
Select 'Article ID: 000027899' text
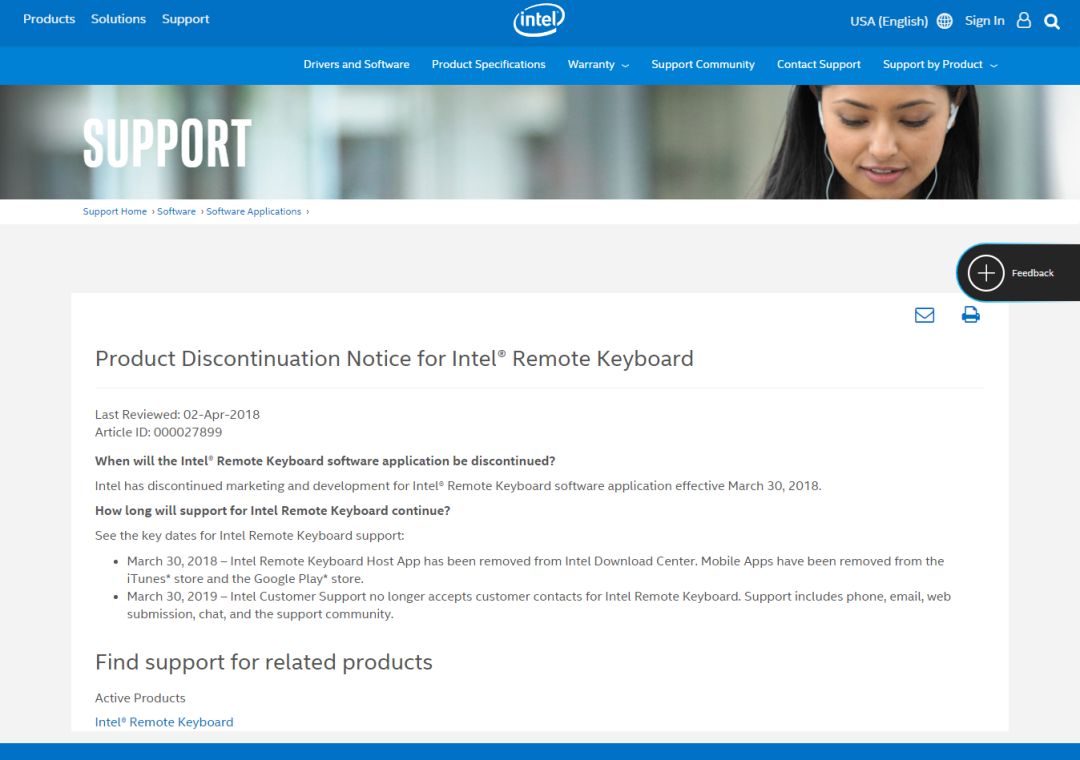tap(158, 432)
